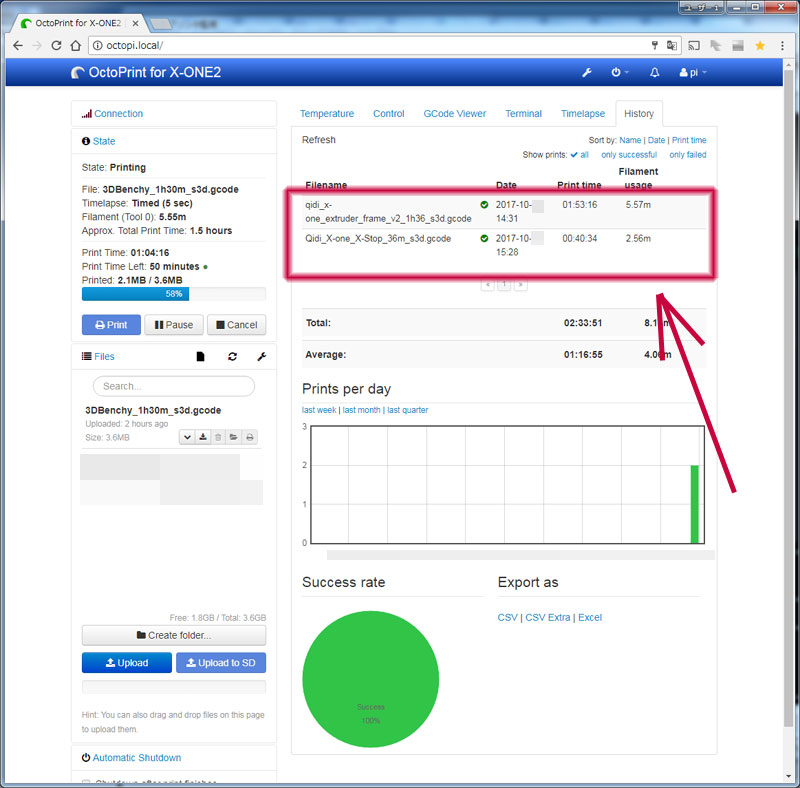
Task: Show prints for last quarter
Action: point(408,410)
